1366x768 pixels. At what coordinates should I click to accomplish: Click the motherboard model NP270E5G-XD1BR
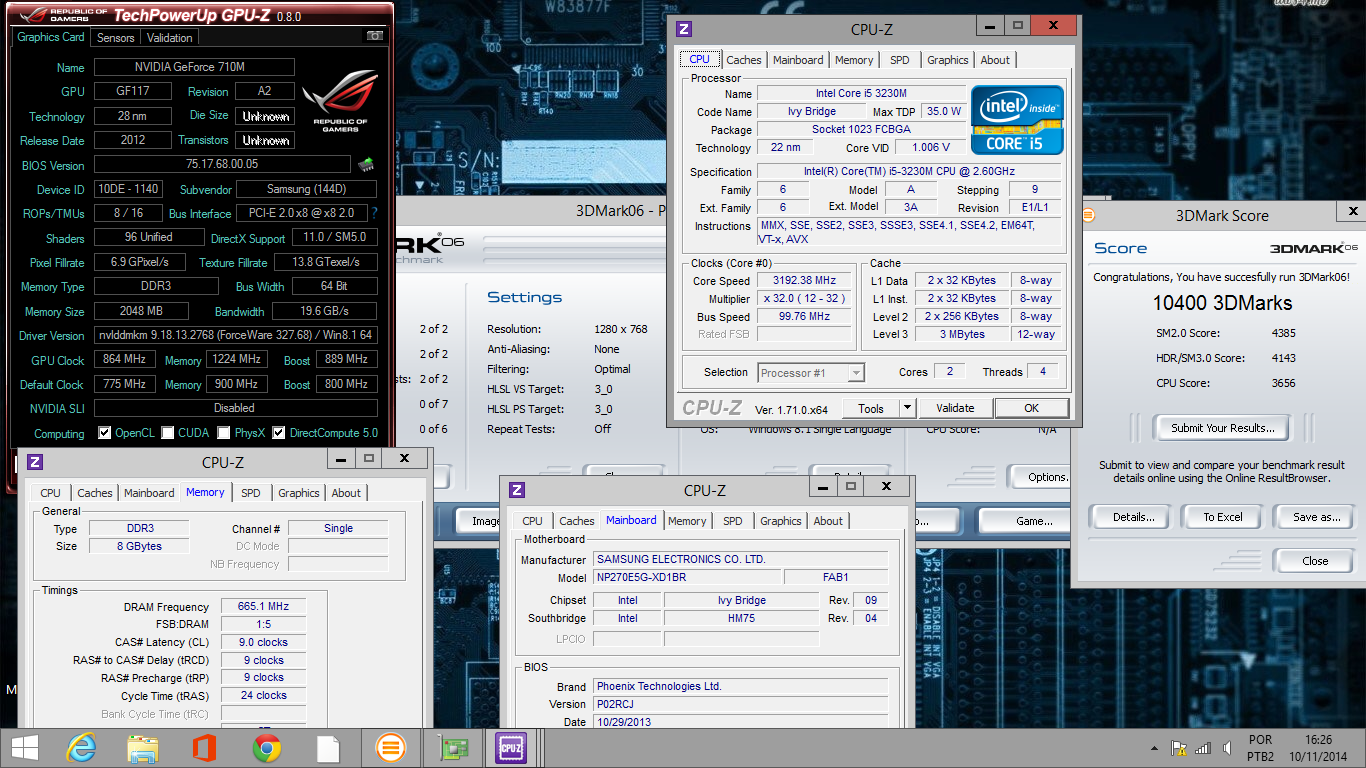[687, 577]
